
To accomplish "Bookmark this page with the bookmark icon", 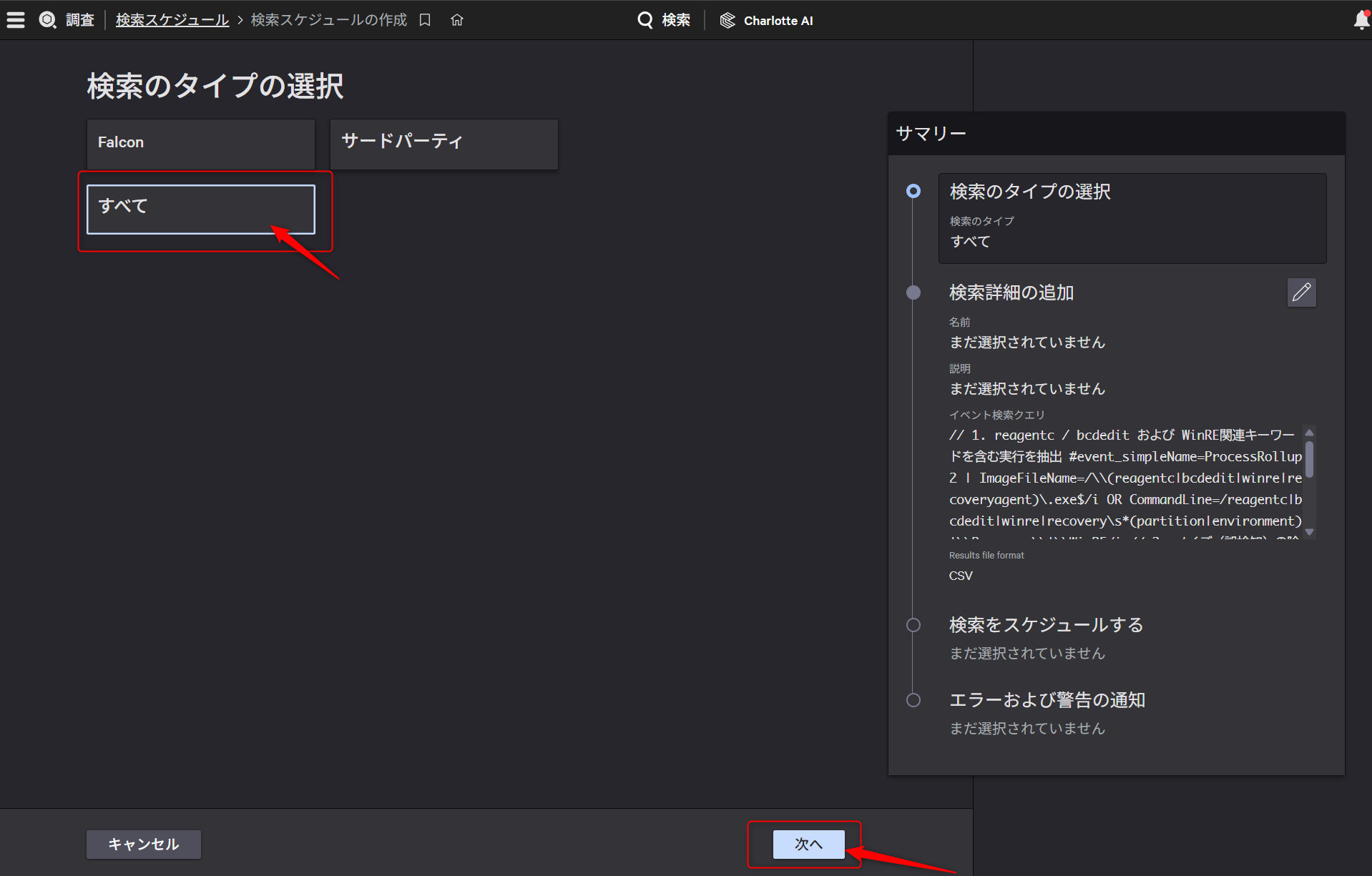I will coord(425,20).
